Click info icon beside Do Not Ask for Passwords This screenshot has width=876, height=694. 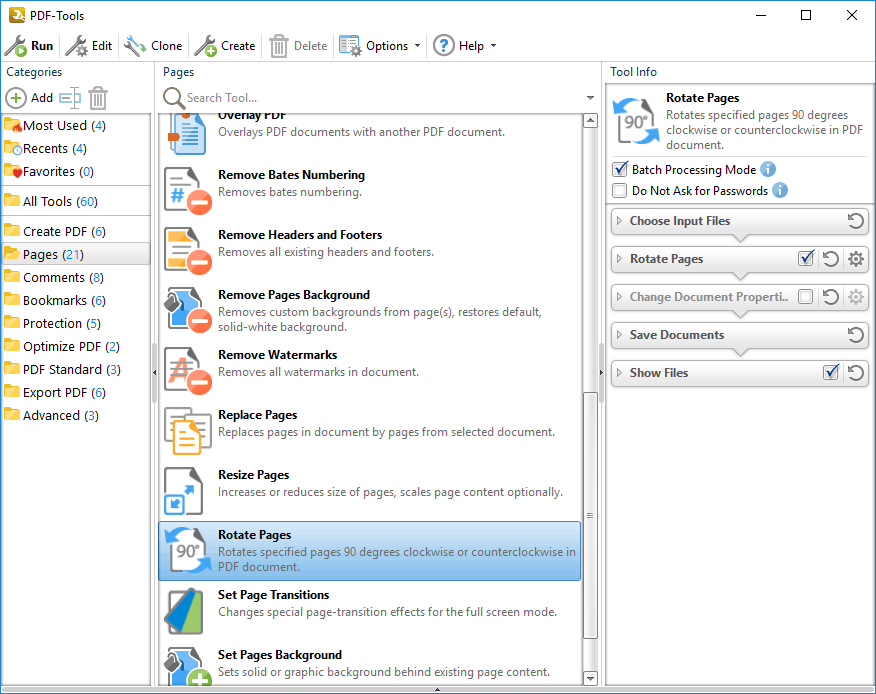click(780, 191)
